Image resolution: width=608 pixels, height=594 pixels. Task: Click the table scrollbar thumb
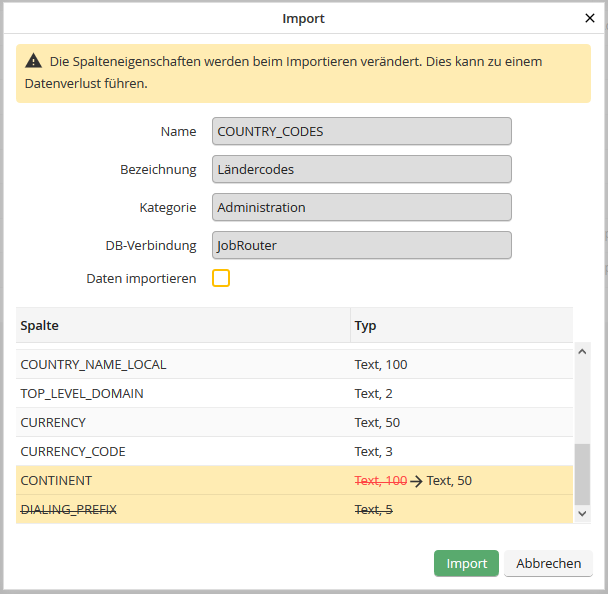coord(584,474)
